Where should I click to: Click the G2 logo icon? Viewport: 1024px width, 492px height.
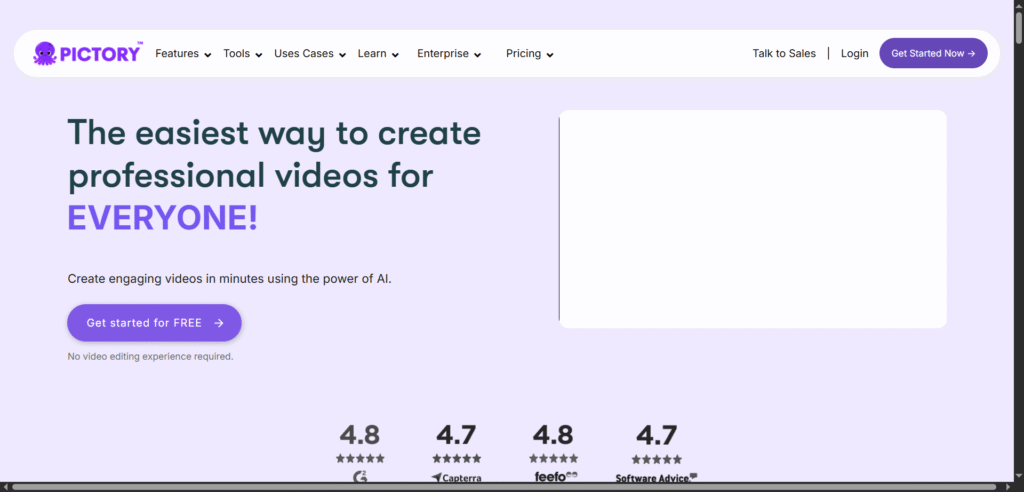click(x=360, y=478)
